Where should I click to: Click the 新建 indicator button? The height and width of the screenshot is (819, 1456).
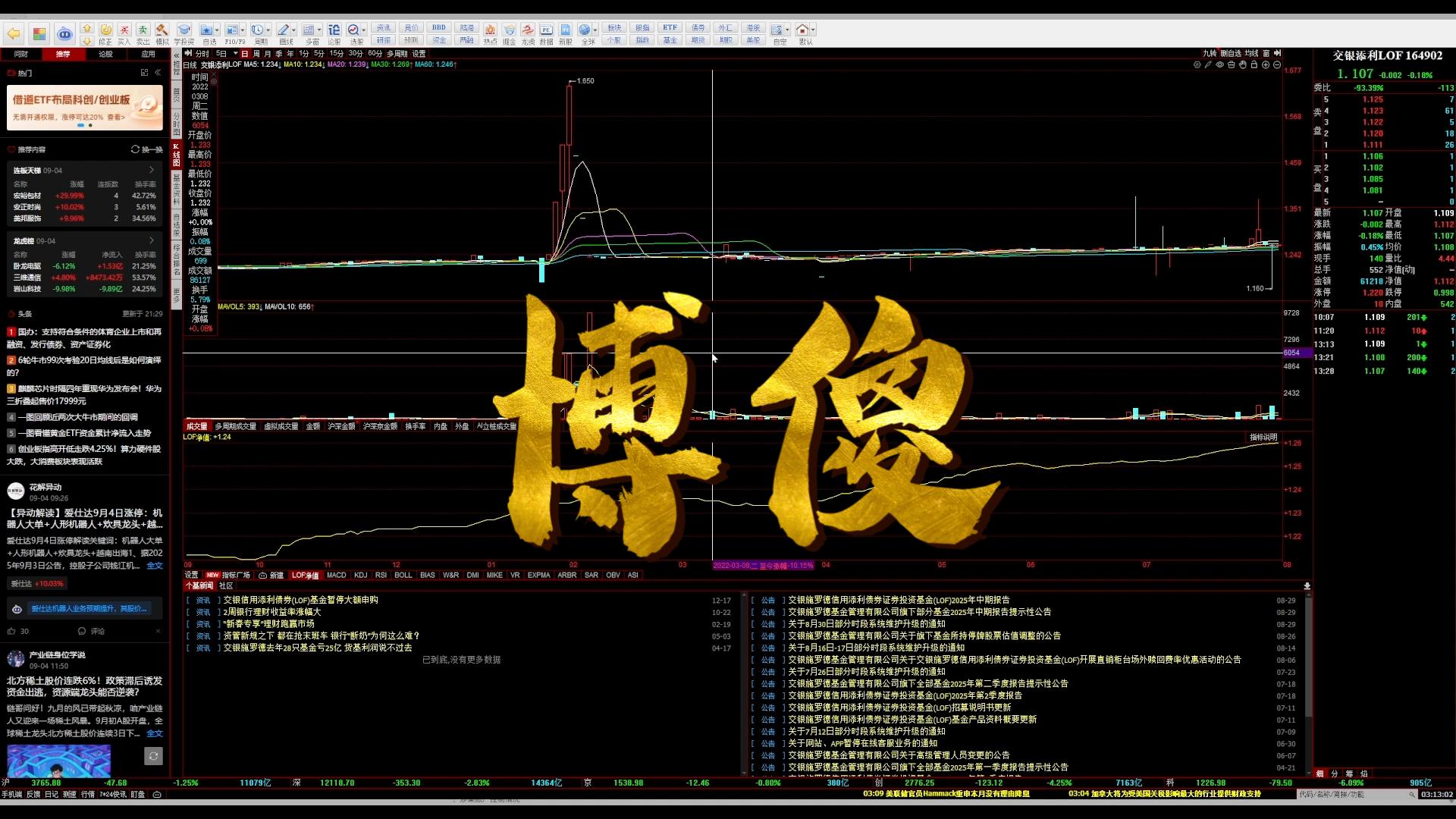click(x=271, y=575)
